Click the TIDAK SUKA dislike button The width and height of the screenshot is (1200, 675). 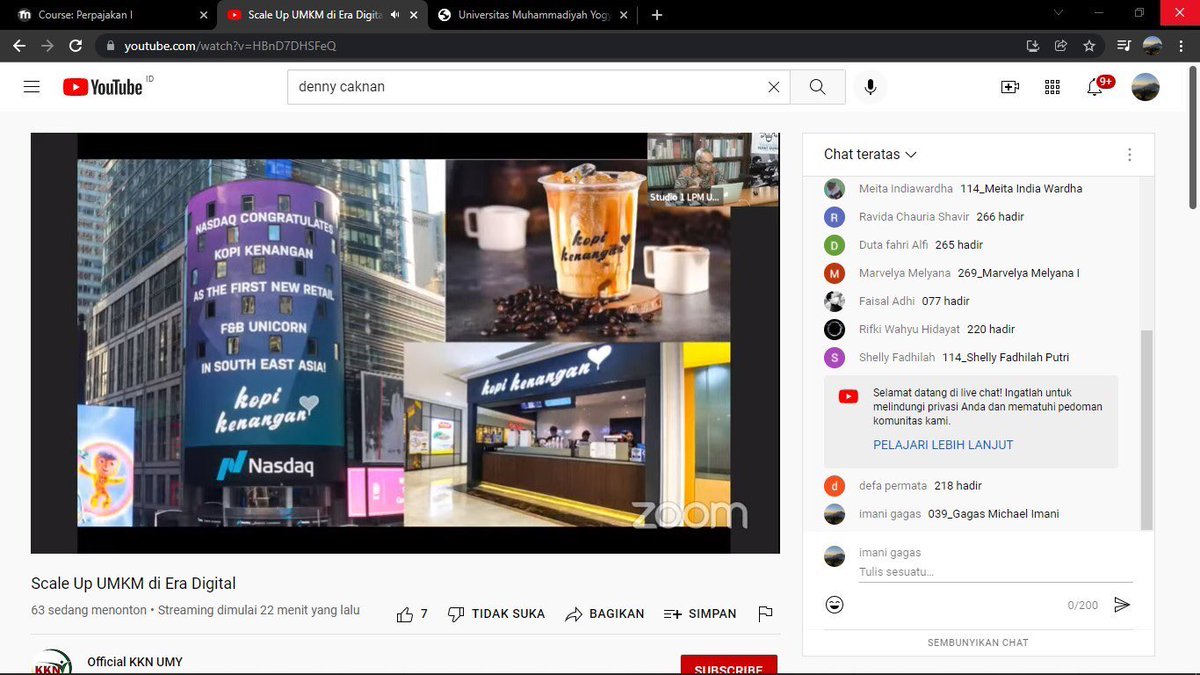(x=496, y=614)
